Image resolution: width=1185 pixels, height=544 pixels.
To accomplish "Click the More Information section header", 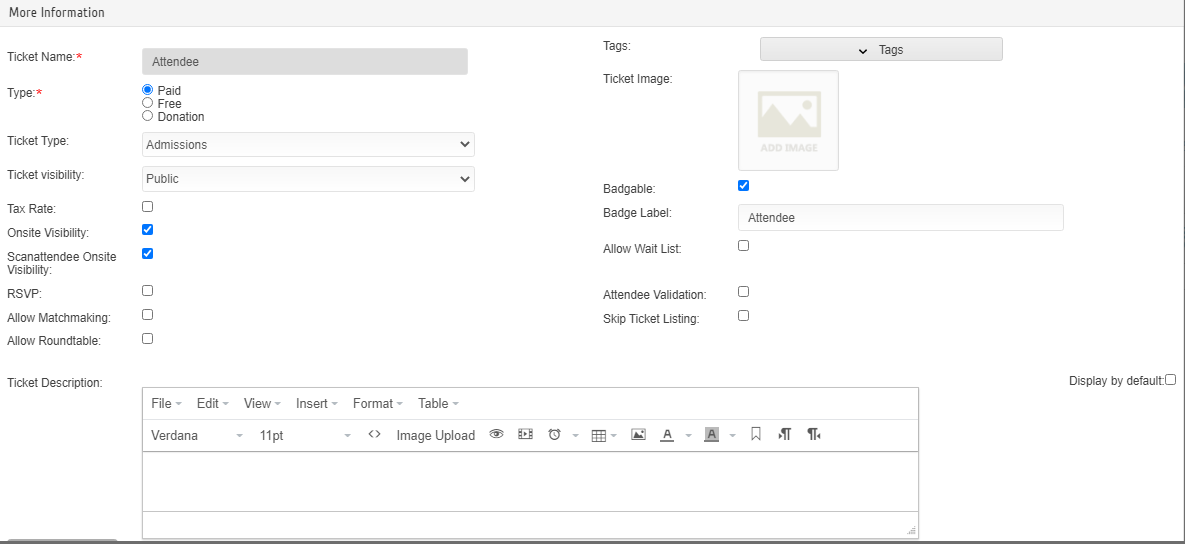I will [x=57, y=13].
